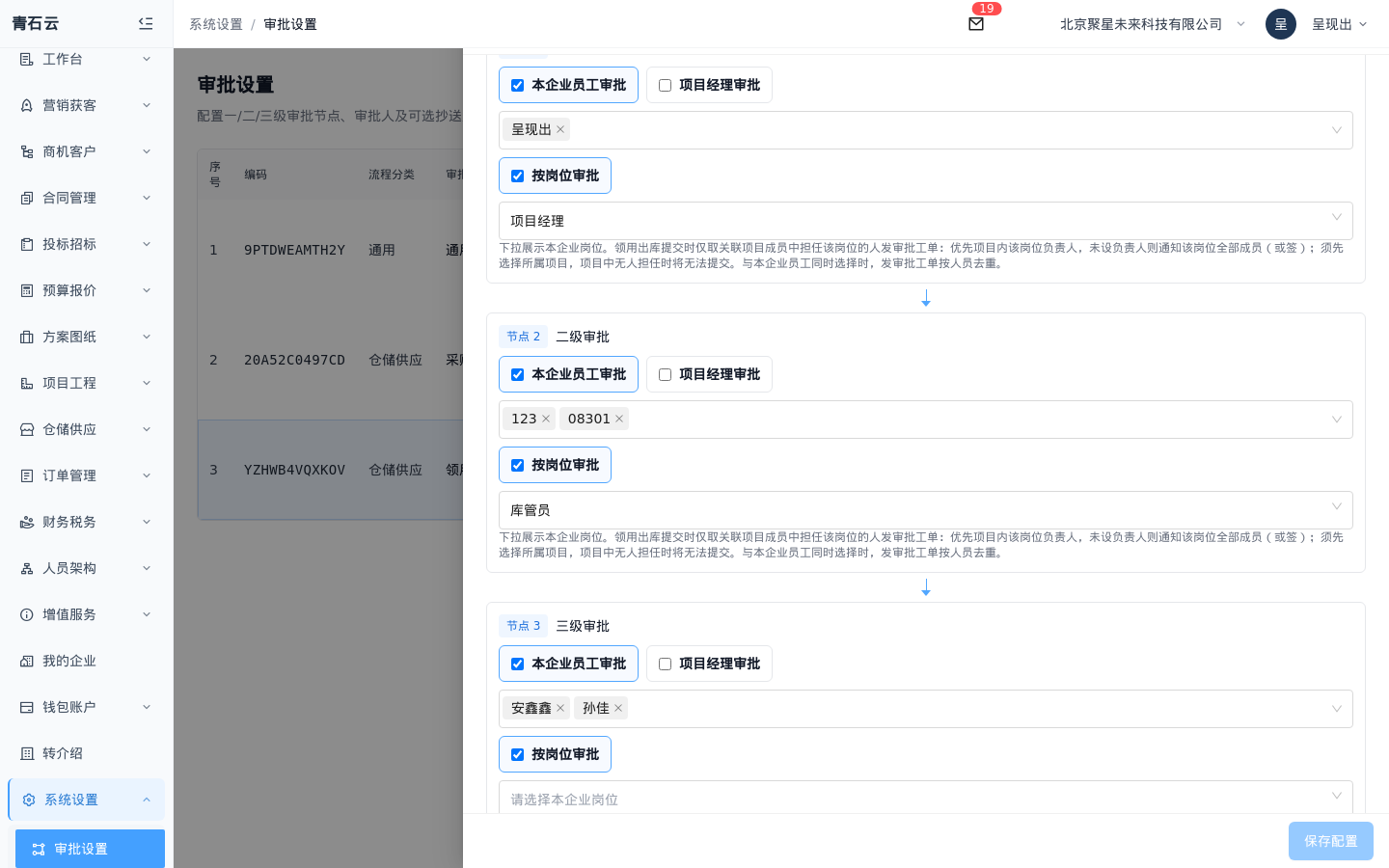This screenshot has height=868, width=1389.
Task: Select table row YZHWB4VQXKOV
Action: click(331, 470)
